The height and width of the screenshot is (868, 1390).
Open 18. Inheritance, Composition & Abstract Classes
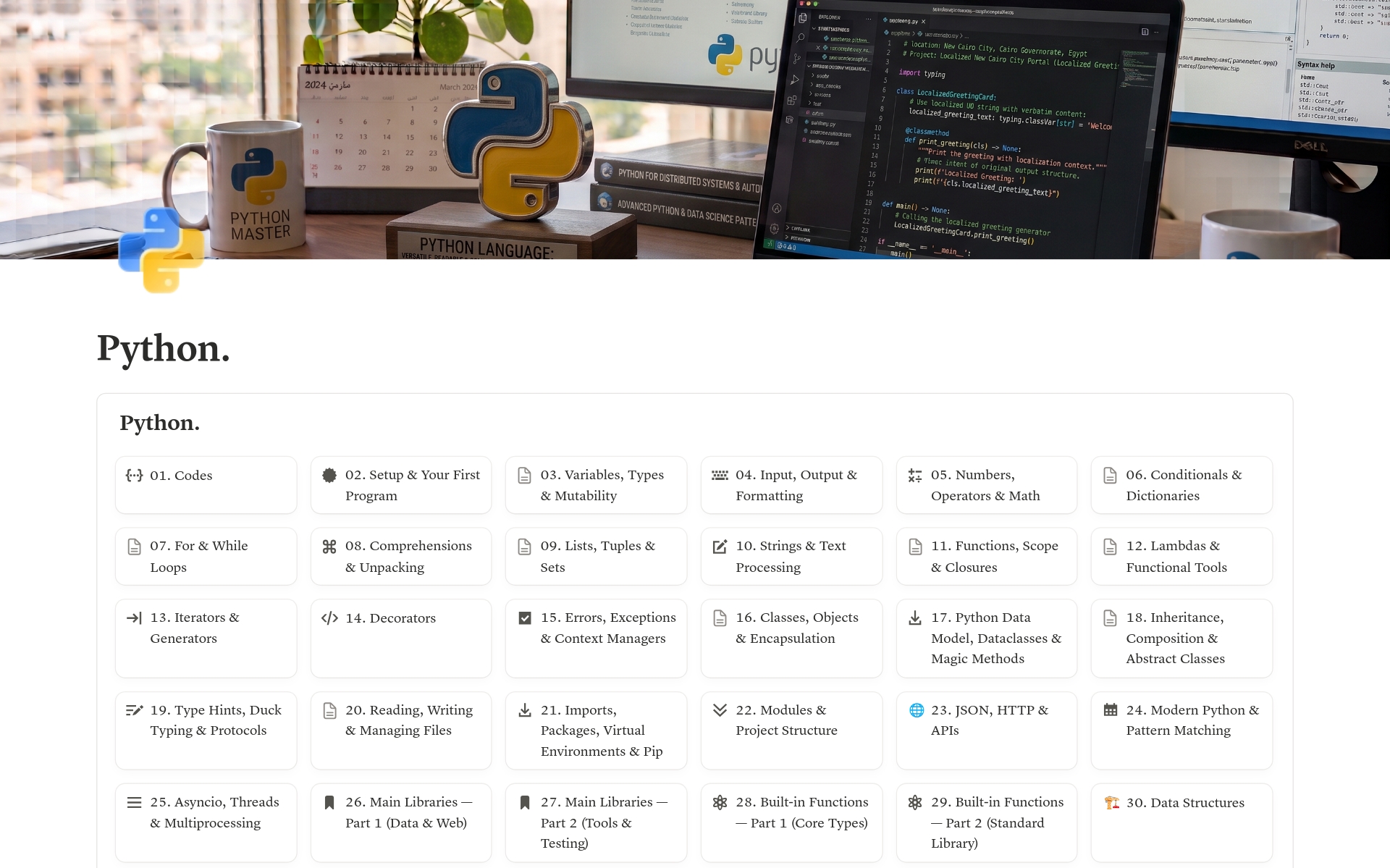coord(1181,639)
